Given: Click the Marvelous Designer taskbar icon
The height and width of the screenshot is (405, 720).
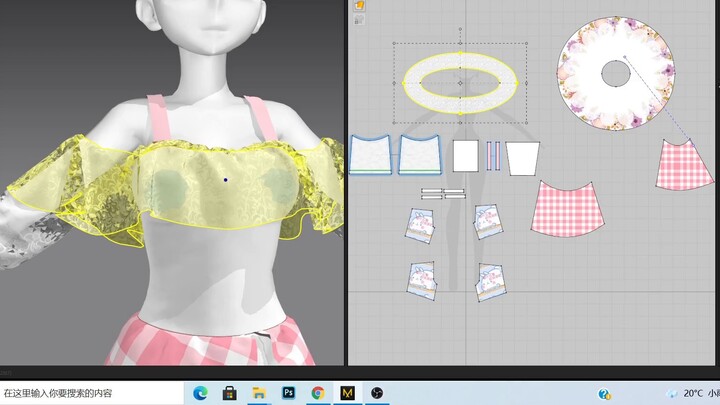Looking at the screenshot, I should [347, 393].
